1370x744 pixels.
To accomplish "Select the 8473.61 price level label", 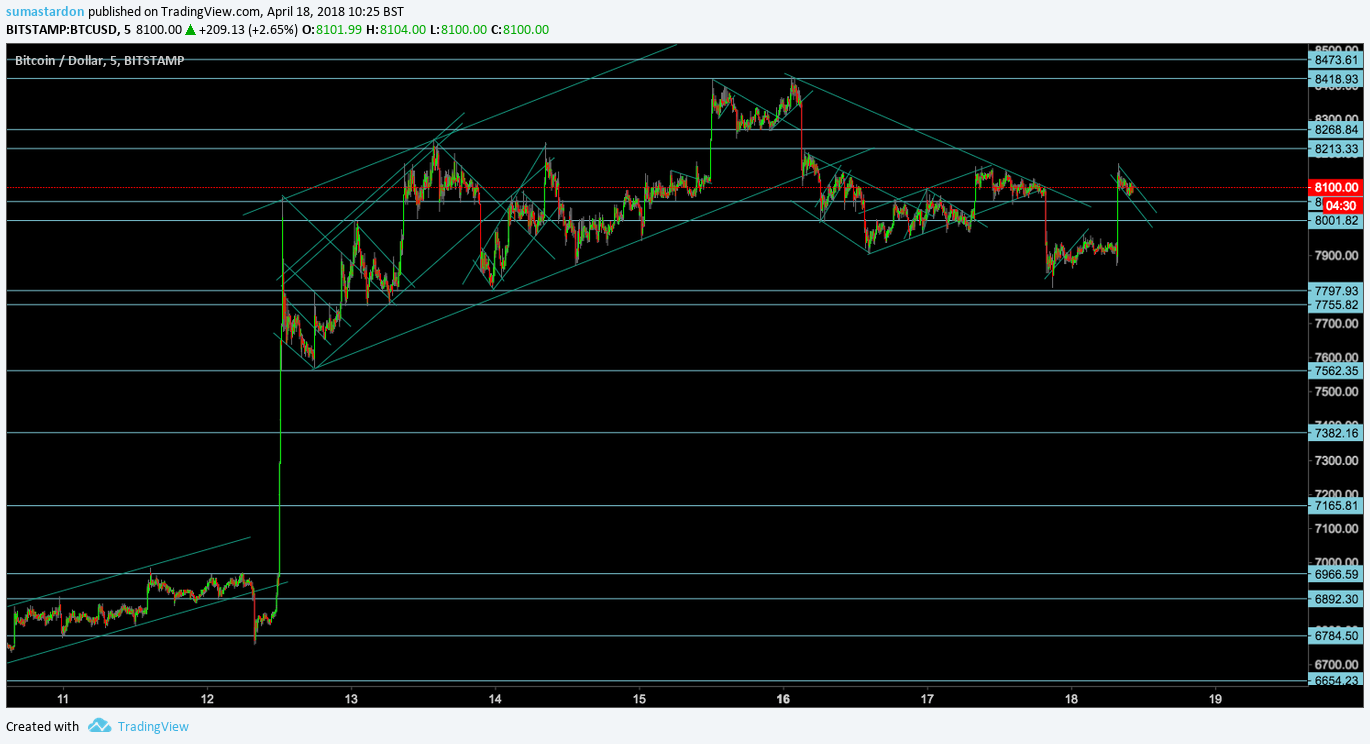I will 1336,60.
